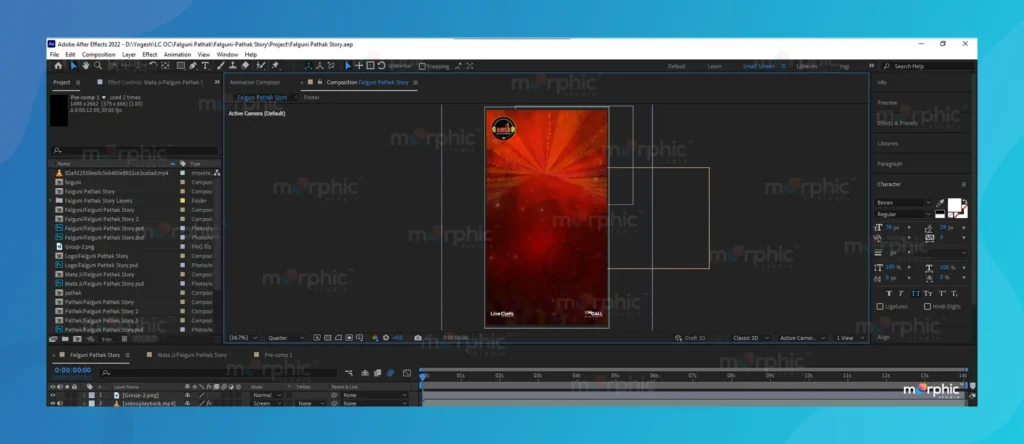This screenshot has height=444, width=1024.
Task: Enable the Hindi Digits checkbox
Action: 927,306
